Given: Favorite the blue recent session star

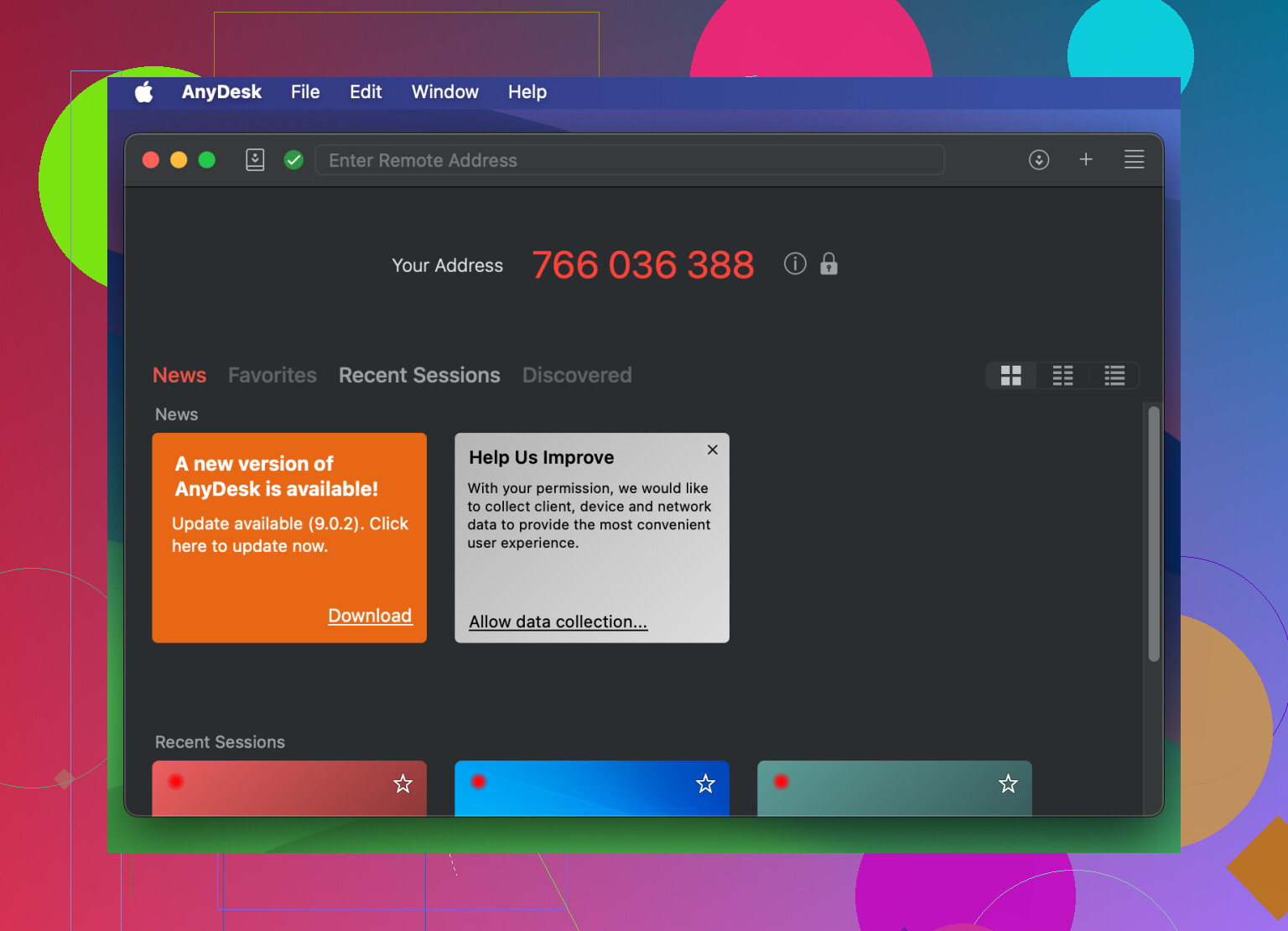Looking at the screenshot, I should click(706, 783).
